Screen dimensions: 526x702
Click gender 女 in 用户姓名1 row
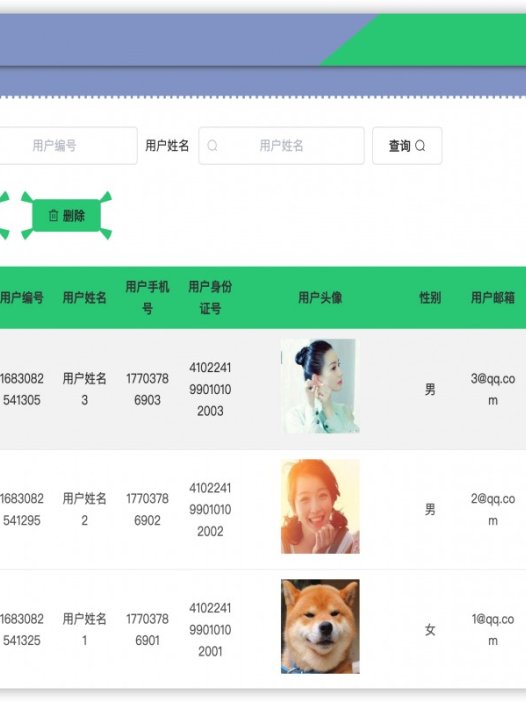[430, 629]
